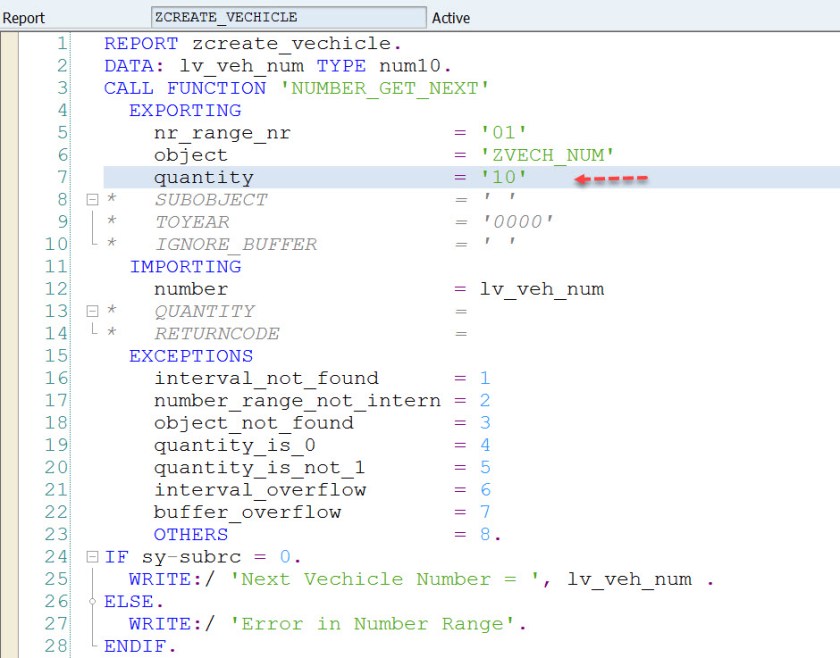This screenshot has height=658, width=840.
Task: Click buffer_overflow exception
Action: [x=248, y=512]
